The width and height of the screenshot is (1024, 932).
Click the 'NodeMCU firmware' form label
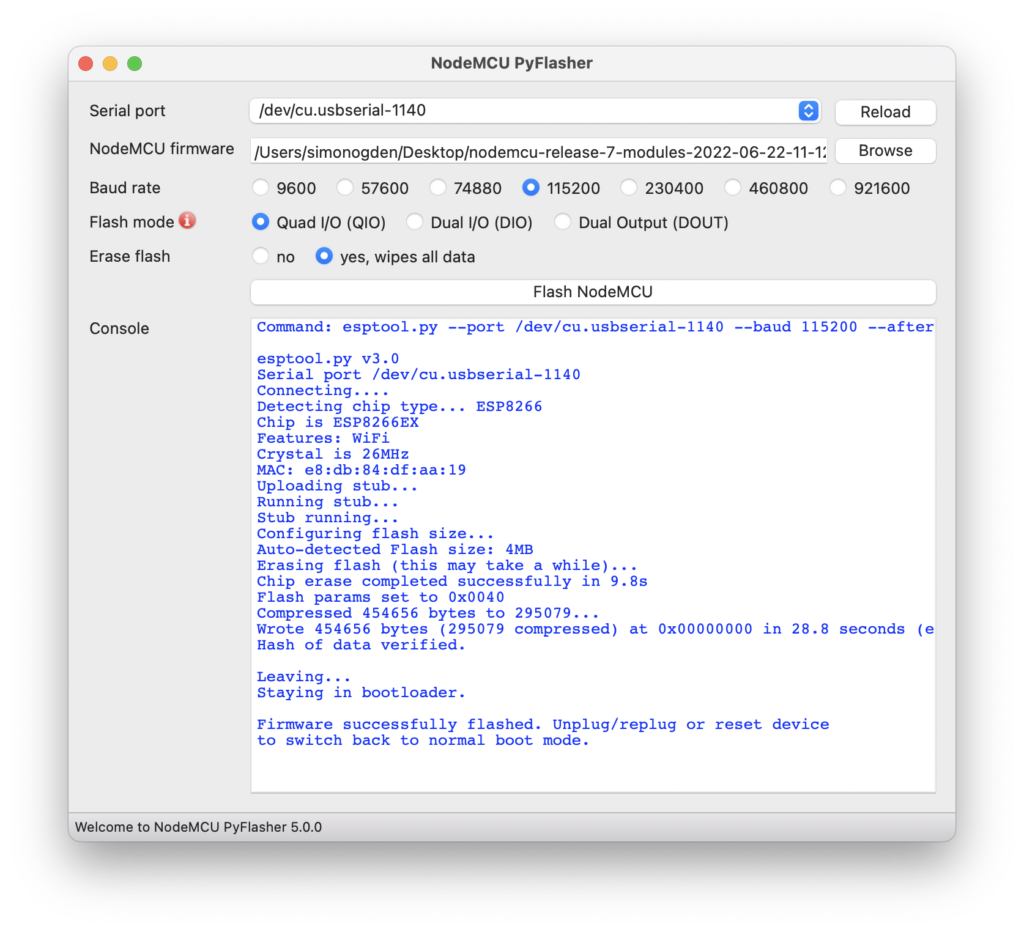(x=162, y=149)
